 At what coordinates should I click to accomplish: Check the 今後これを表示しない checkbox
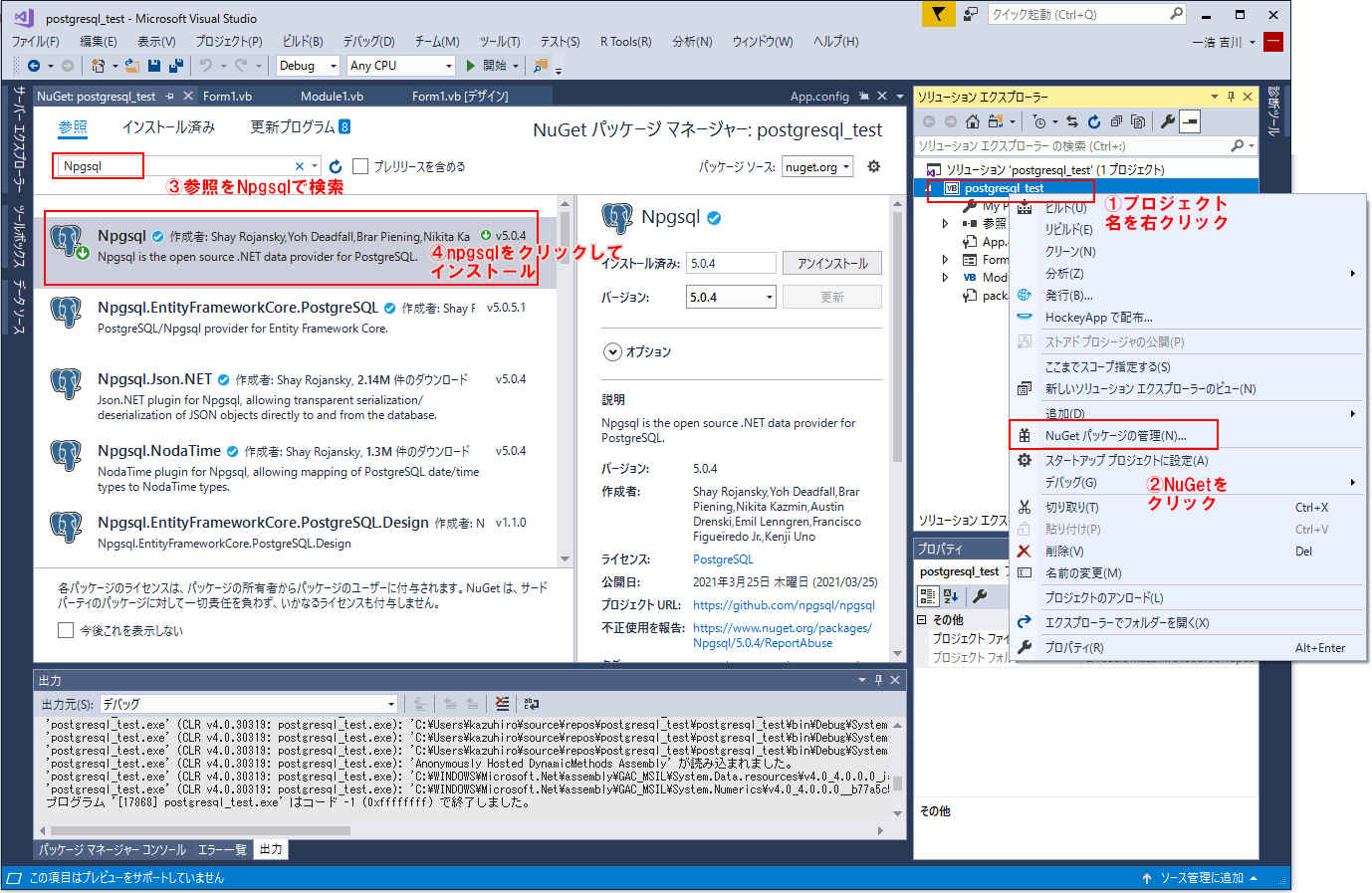click(x=66, y=630)
